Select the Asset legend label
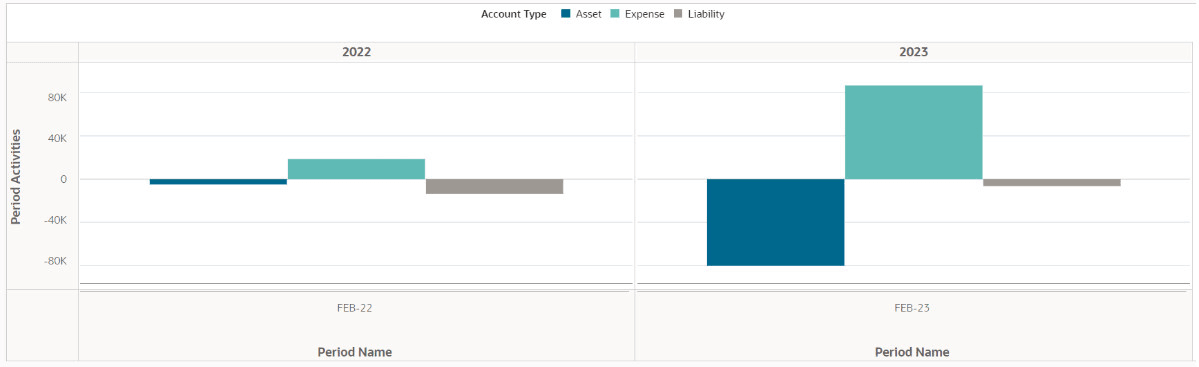 tap(588, 14)
